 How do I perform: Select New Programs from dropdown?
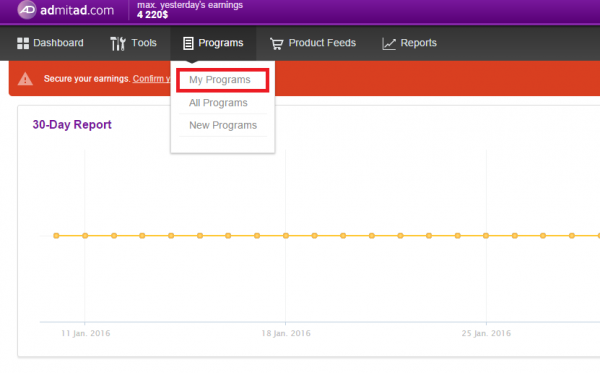223,125
